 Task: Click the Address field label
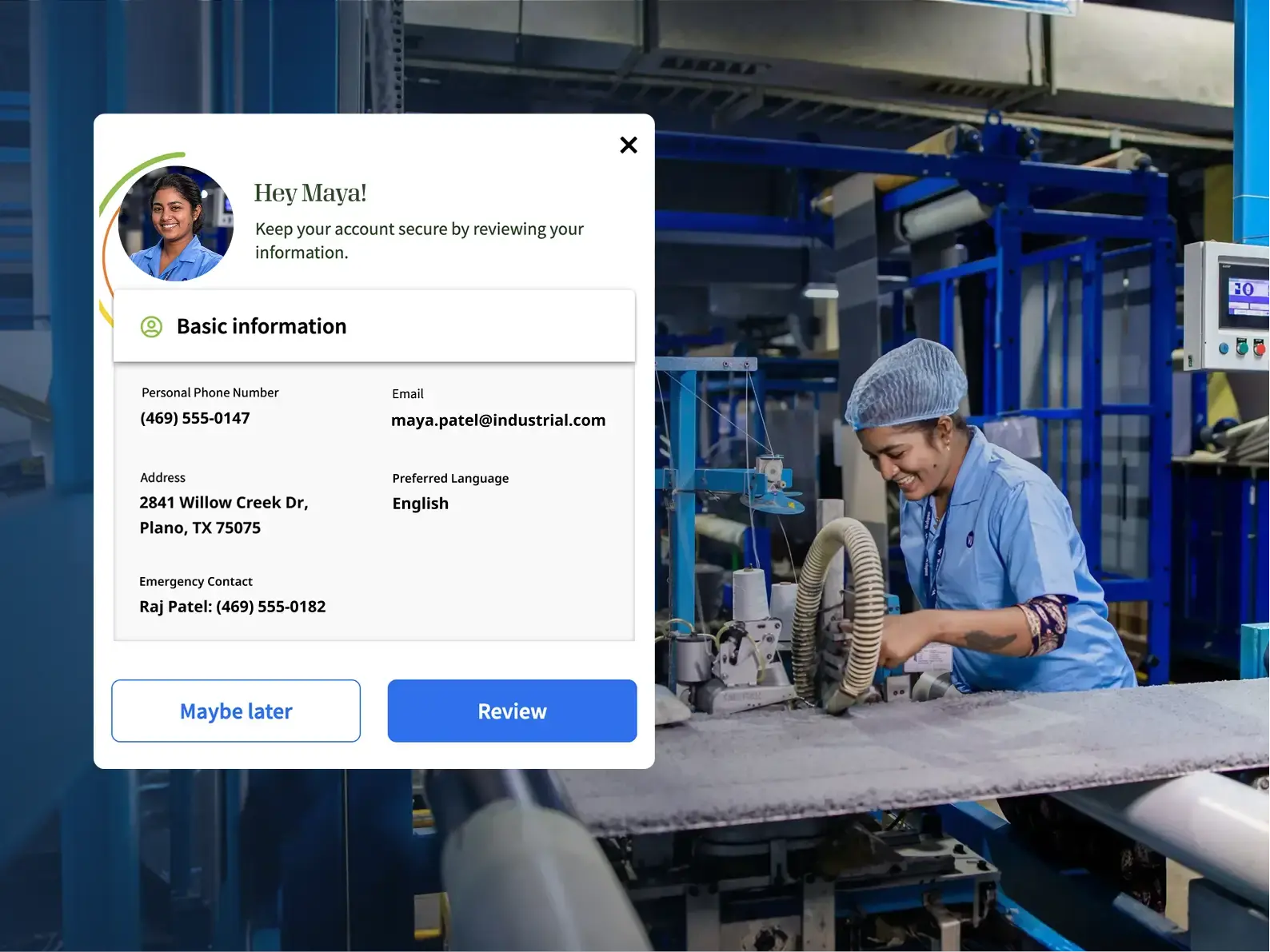point(163,478)
